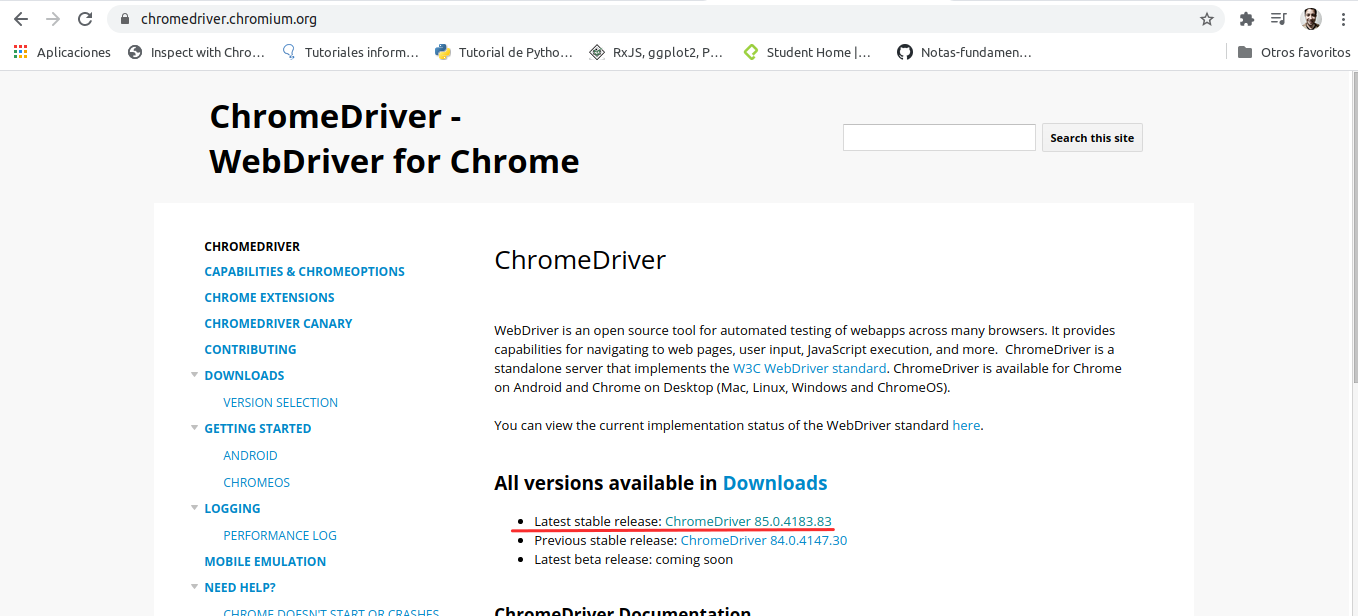Image resolution: width=1358 pixels, height=616 pixels.
Task: Open the Mobile Emulation sidebar link
Action: [x=265, y=561]
